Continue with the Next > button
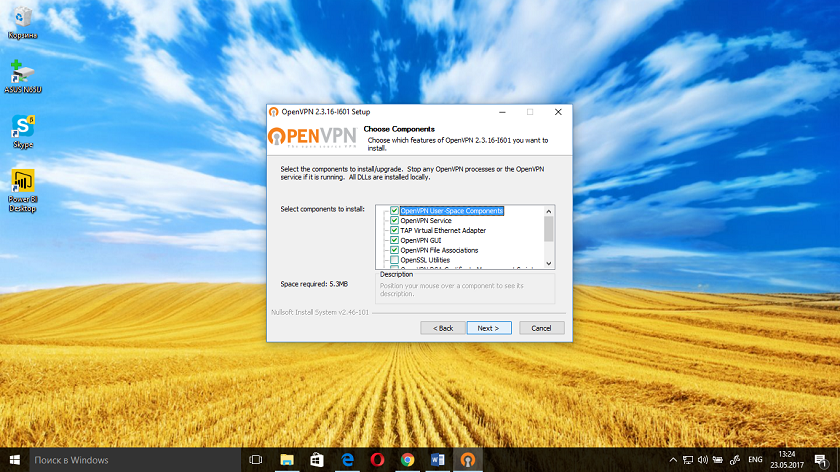Image resolution: width=840 pixels, height=472 pixels. (x=489, y=328)
